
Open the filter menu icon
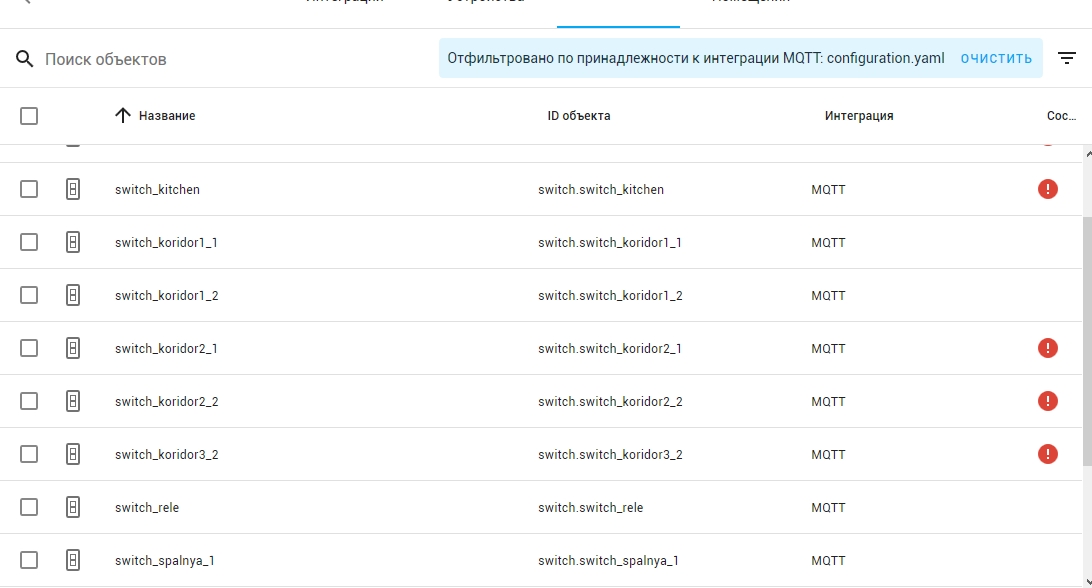[x=1067, y=59]
